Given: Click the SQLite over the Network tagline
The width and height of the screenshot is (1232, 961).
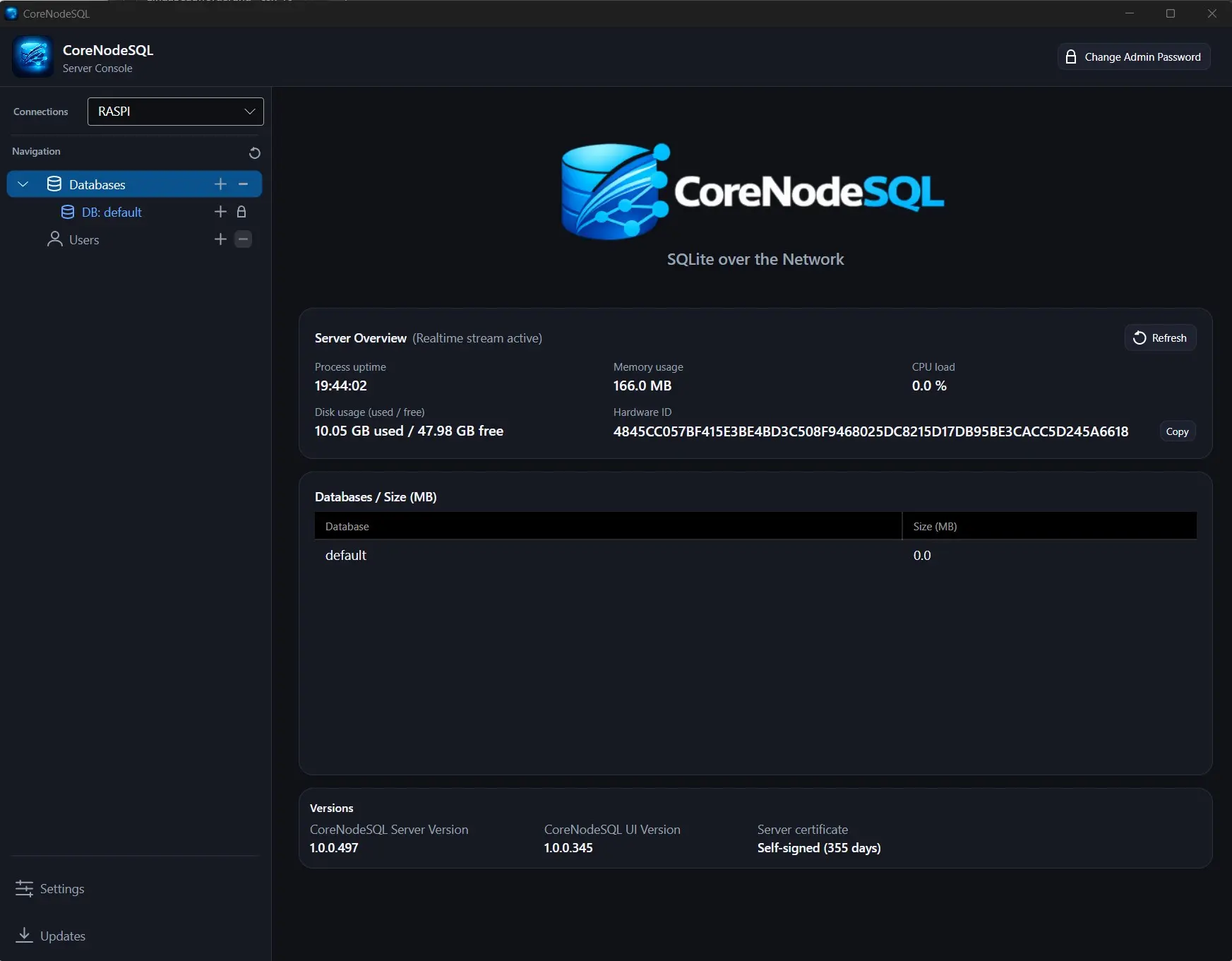Looking at the screenshot, I should [755, 259].
